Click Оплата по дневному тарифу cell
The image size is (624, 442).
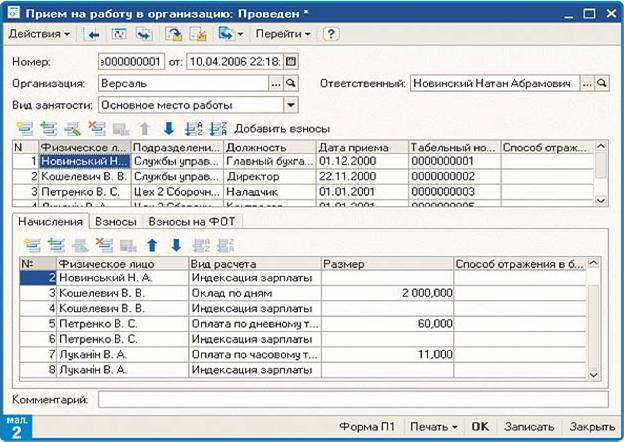(x=255, y=324)
